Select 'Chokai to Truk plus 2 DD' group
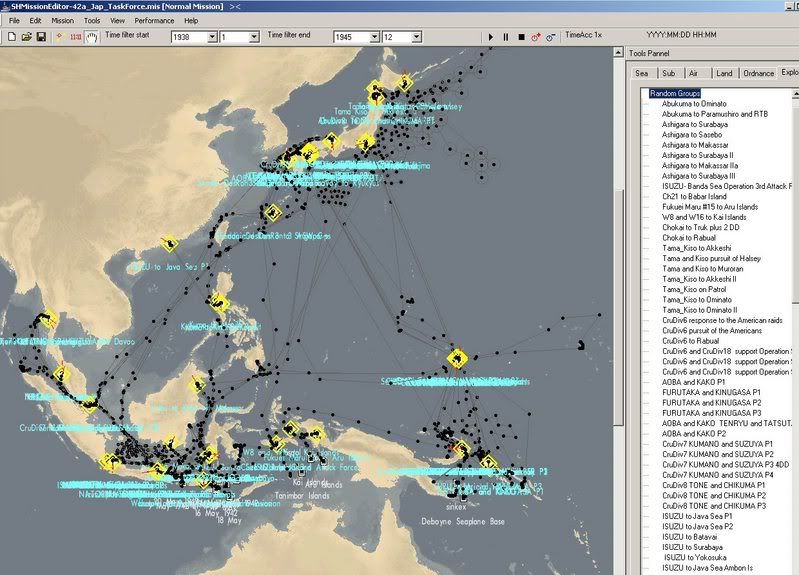 tap(701, 227)
